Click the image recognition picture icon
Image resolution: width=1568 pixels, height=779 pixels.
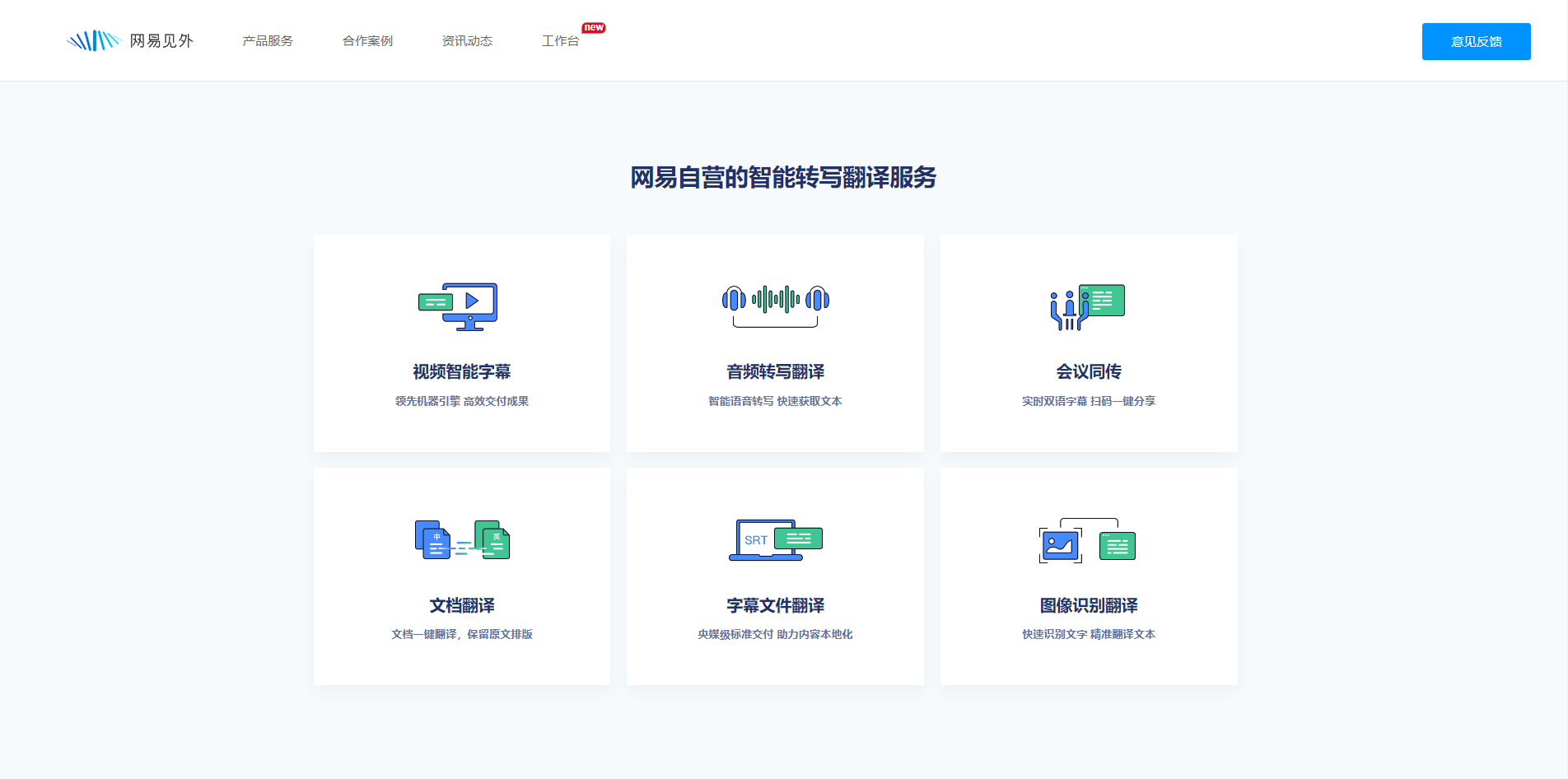[x=1087, y=541]
